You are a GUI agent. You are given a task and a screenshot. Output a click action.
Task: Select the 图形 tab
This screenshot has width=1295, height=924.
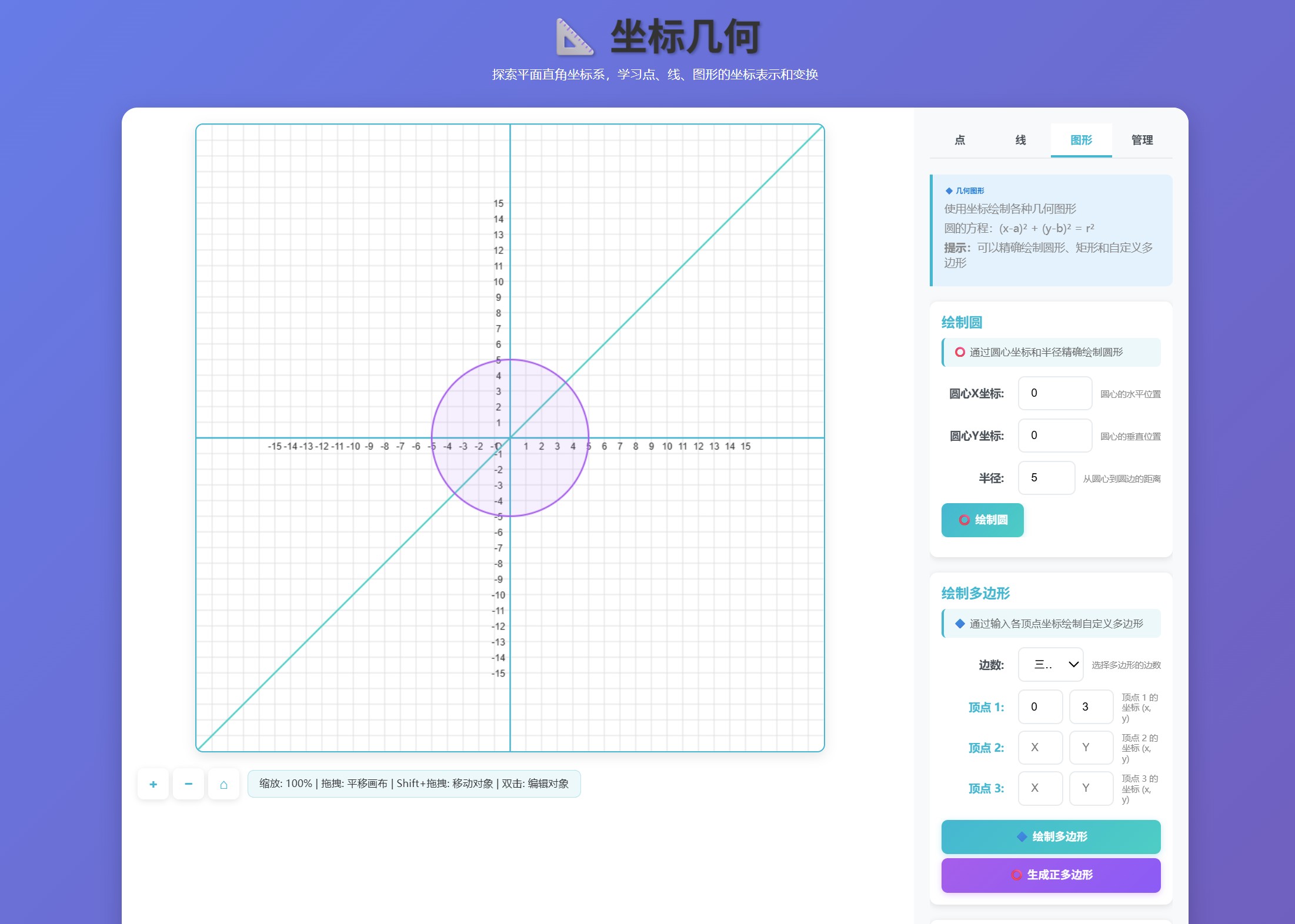tap(1080, 140)
